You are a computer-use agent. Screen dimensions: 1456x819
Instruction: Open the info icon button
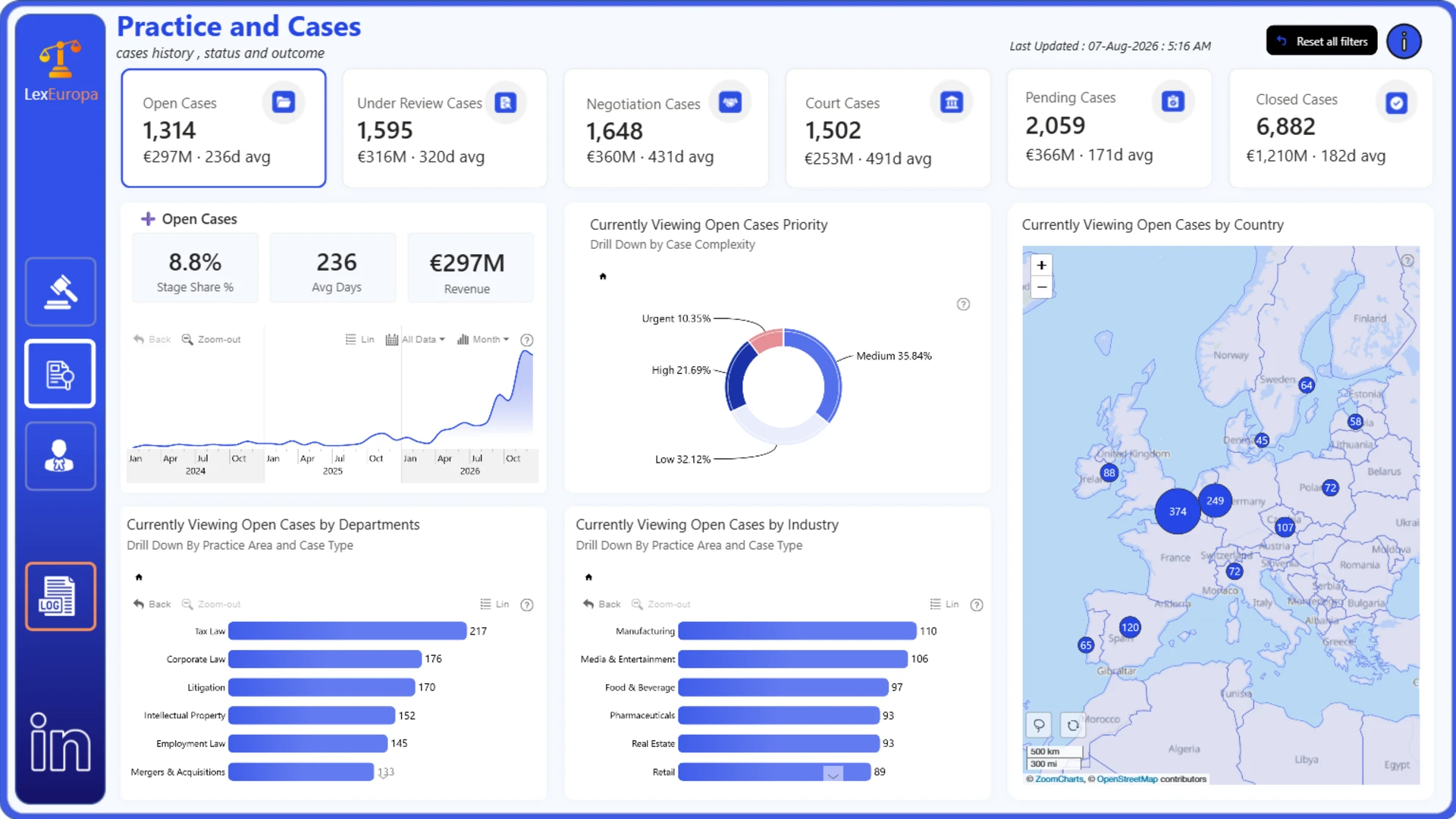[1404, 42]
